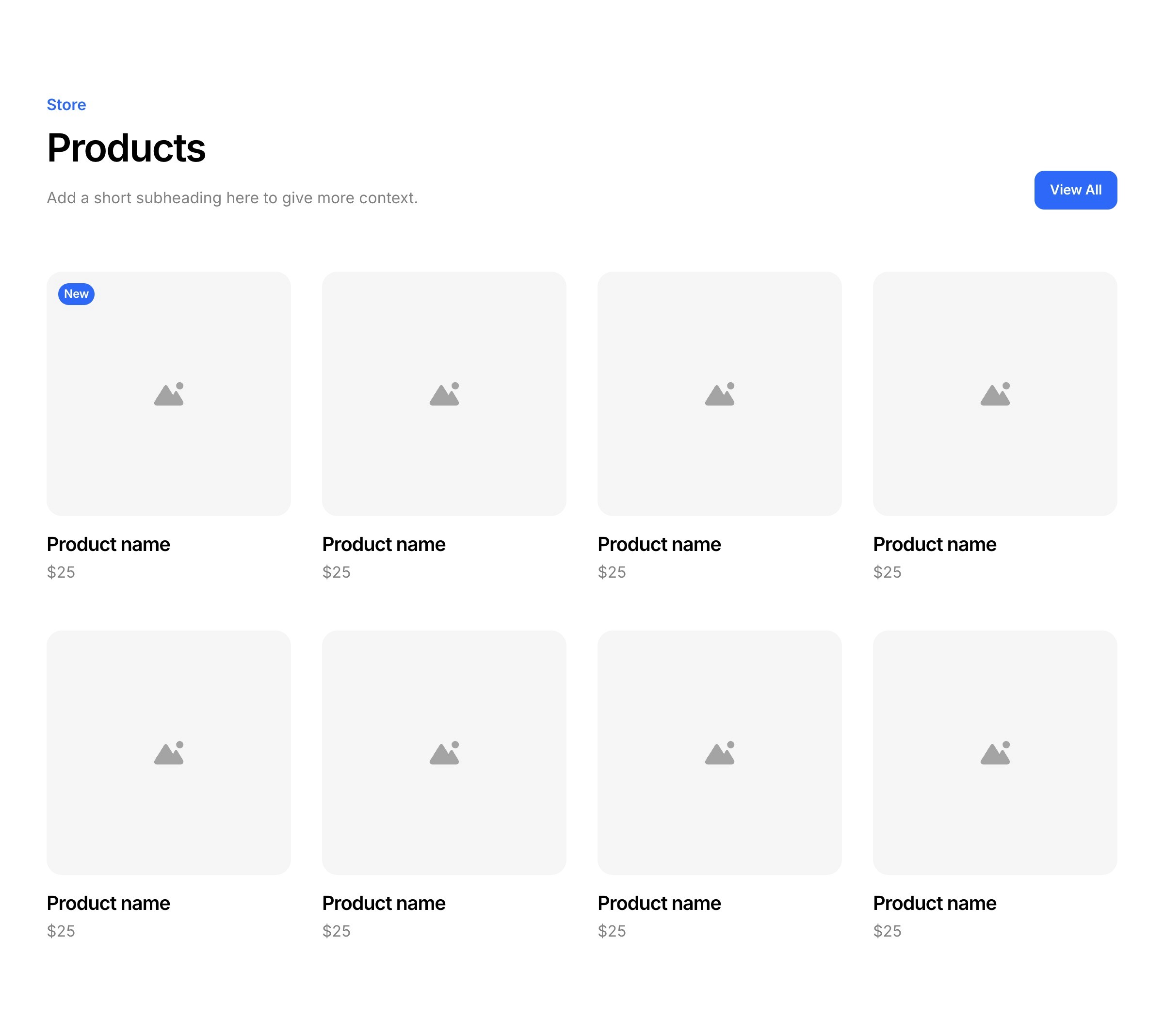Open second top-row Product name title

pos(384,545)
